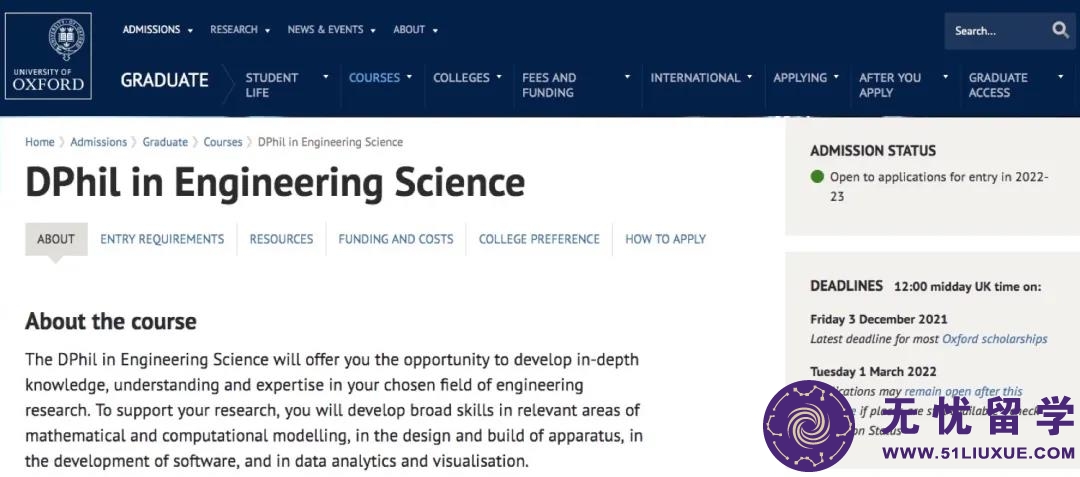
Task: Focus the Search input field
Action: [x=997, y=30]
